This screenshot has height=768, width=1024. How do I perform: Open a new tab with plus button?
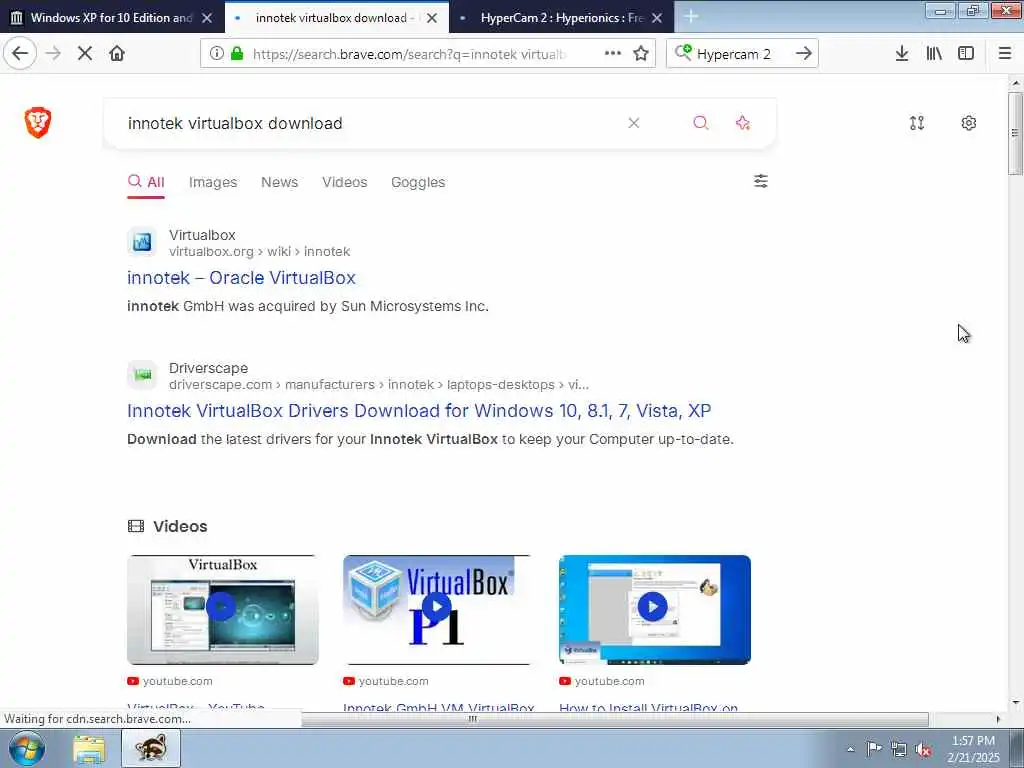click(x=691, y=17)
